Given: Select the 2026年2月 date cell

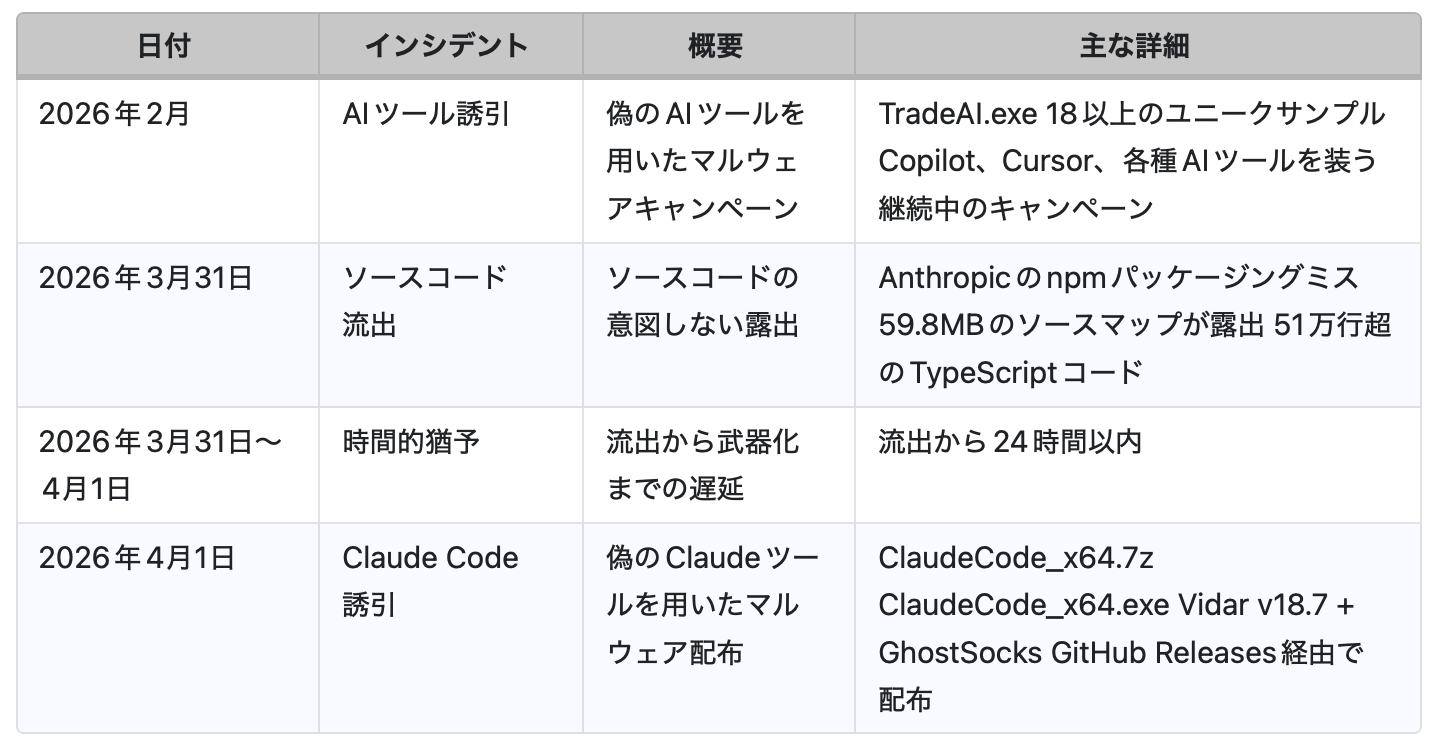Looking at the screenshot, I should 114,114.
